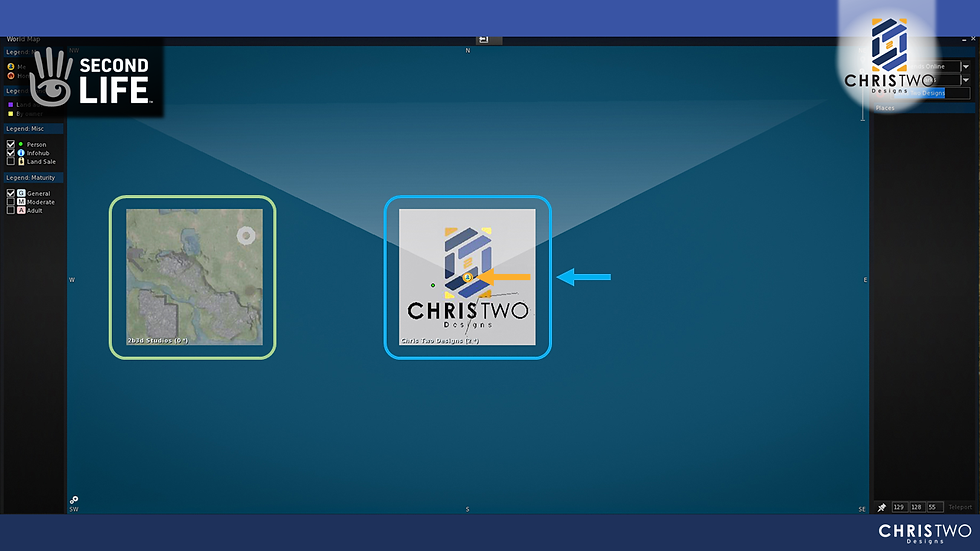
Task: Click the Adult 'A' maturity icon
Action: 21,211
